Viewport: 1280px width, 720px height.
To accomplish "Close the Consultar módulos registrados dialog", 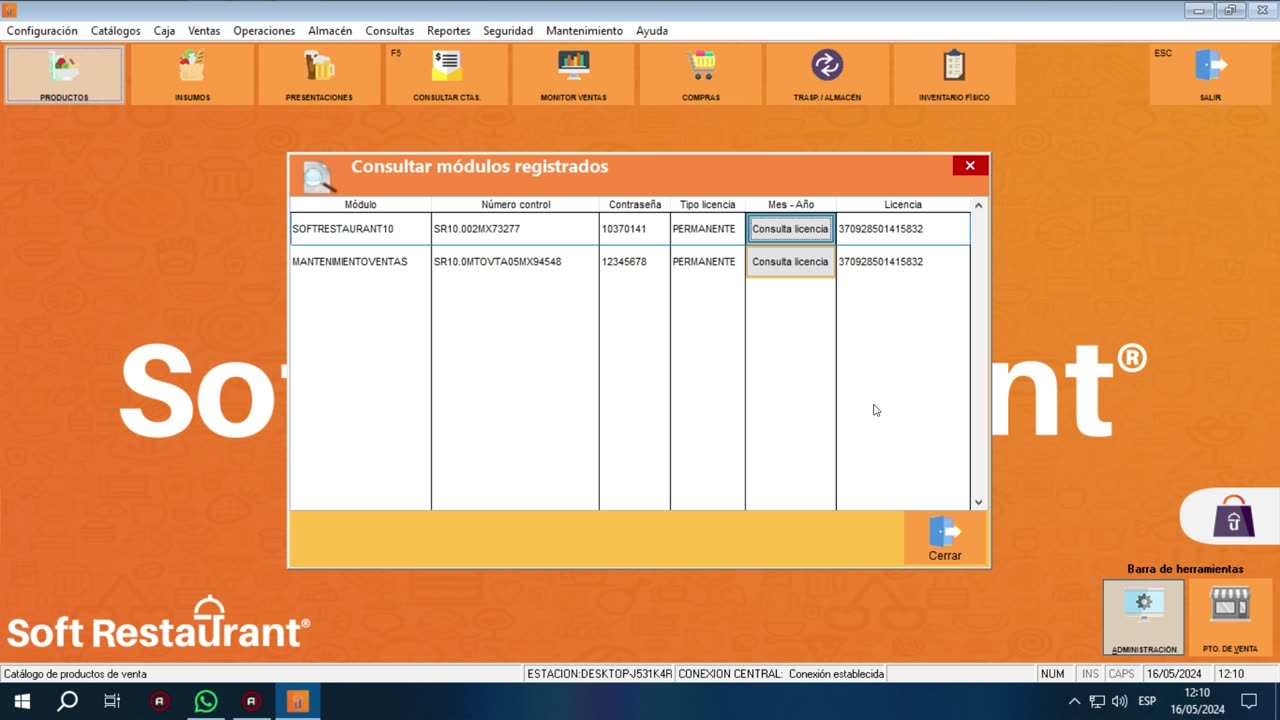I will [970, 166].
